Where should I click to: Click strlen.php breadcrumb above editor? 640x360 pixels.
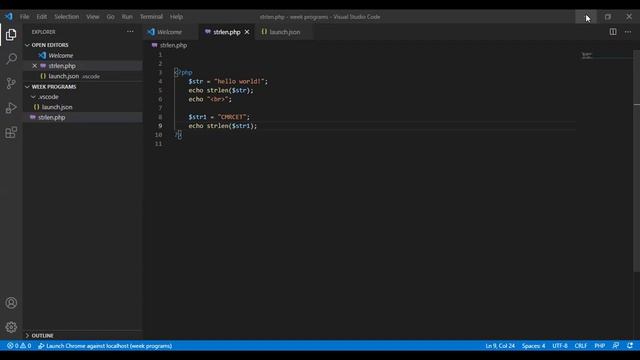coord(173,45)
